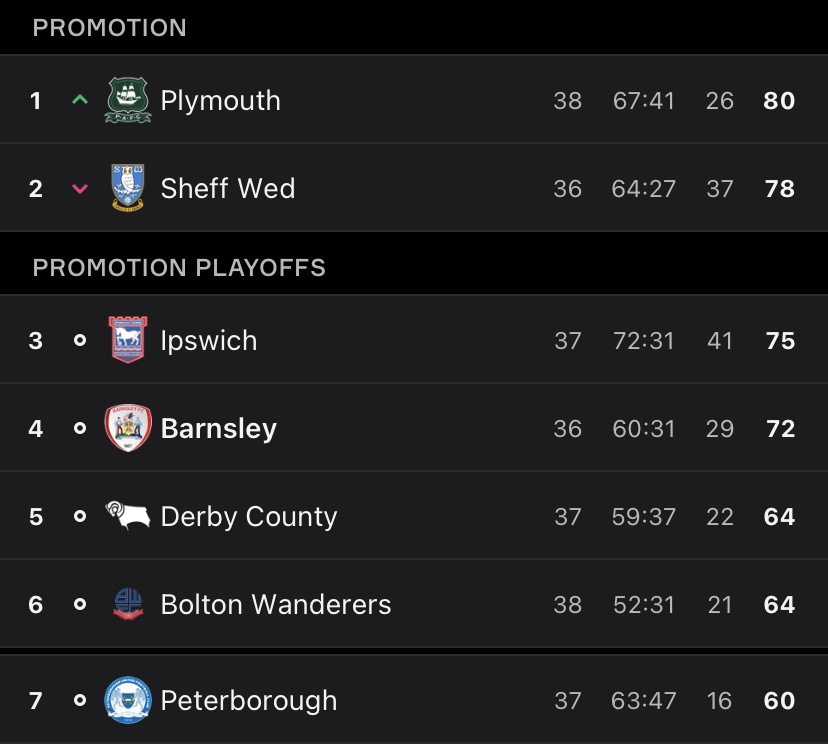Viewport: 828px width, 744px height.
Task: Select the Barnsley club crest
Action: coord(128,428)
